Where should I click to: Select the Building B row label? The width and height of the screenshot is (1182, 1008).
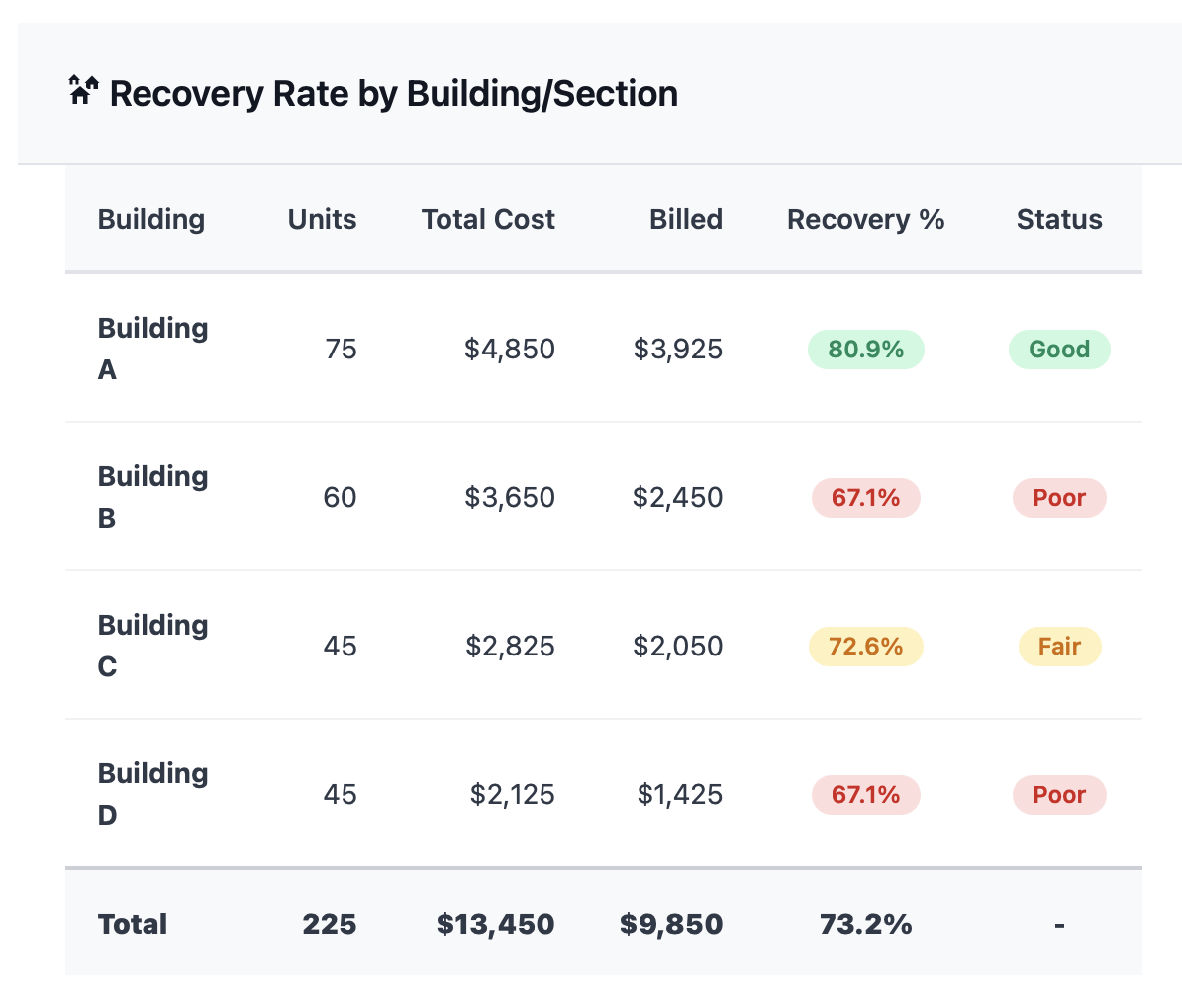152,496
